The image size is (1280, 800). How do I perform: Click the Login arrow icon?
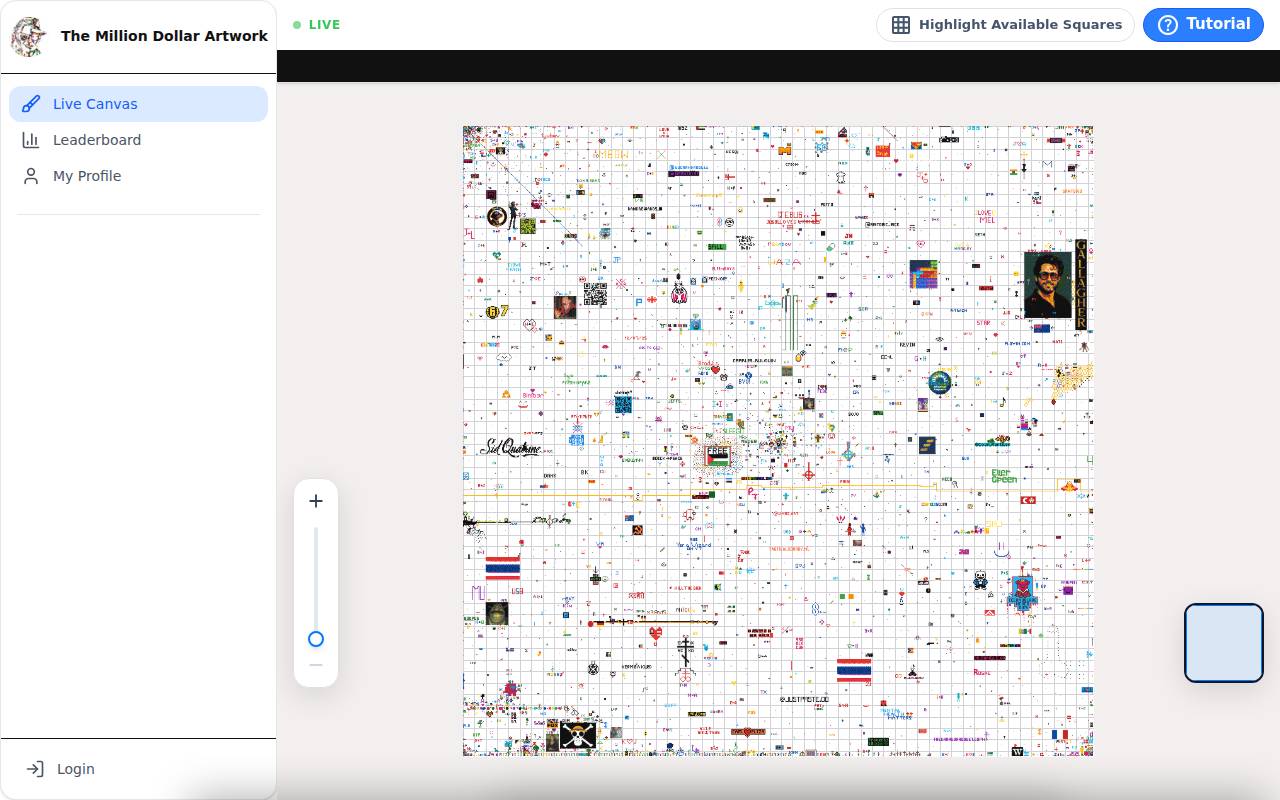(x=35, y=769)
